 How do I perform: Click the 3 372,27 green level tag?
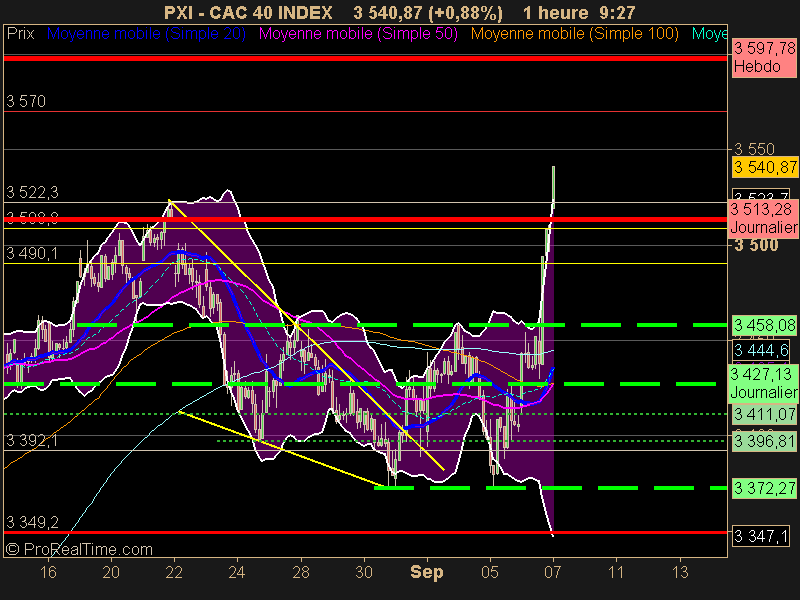coord(764,488)
